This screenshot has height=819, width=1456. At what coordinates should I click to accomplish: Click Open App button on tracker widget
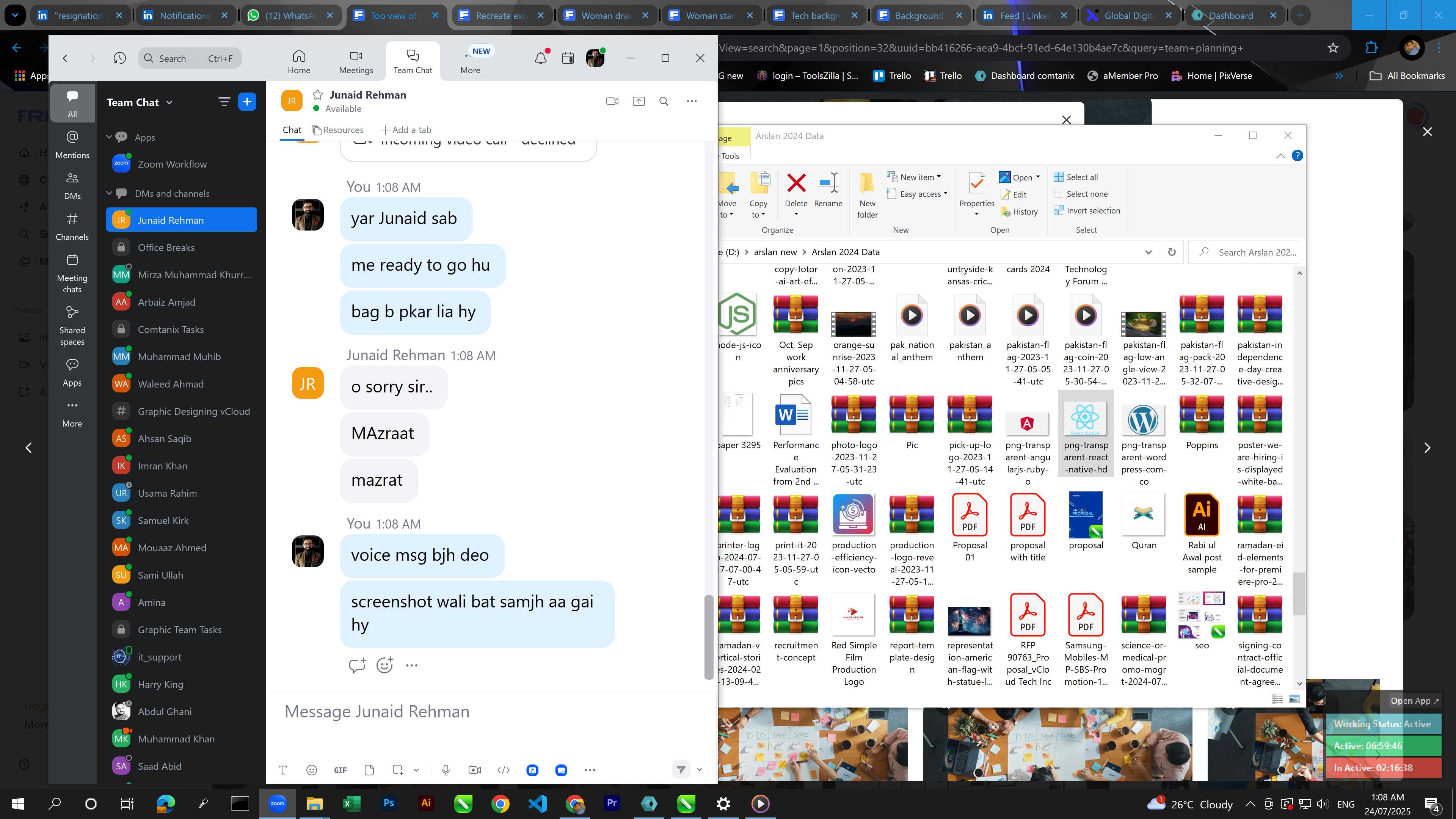coord(1415,700)
